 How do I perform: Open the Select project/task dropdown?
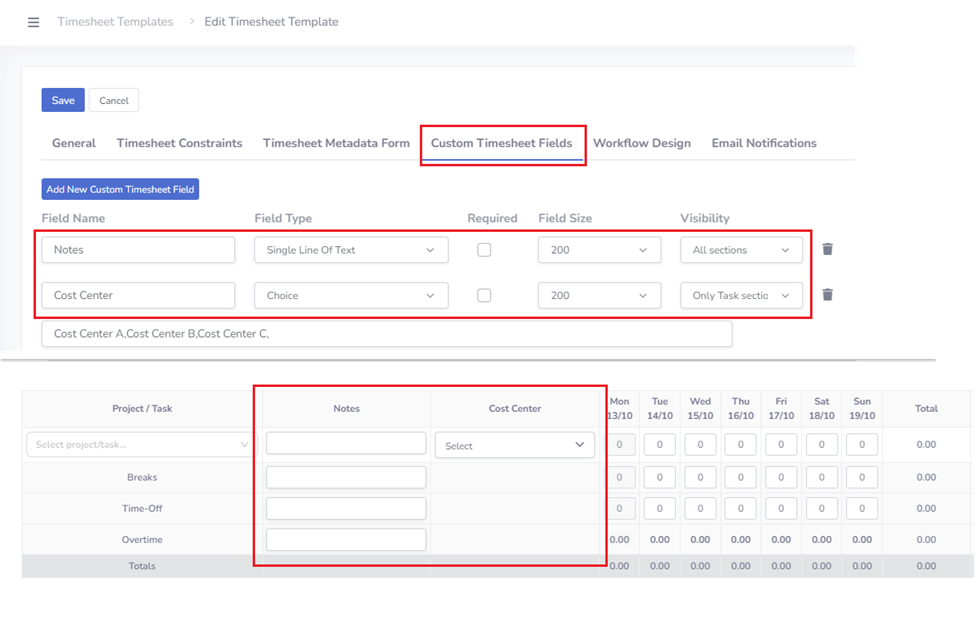(141, 444)
